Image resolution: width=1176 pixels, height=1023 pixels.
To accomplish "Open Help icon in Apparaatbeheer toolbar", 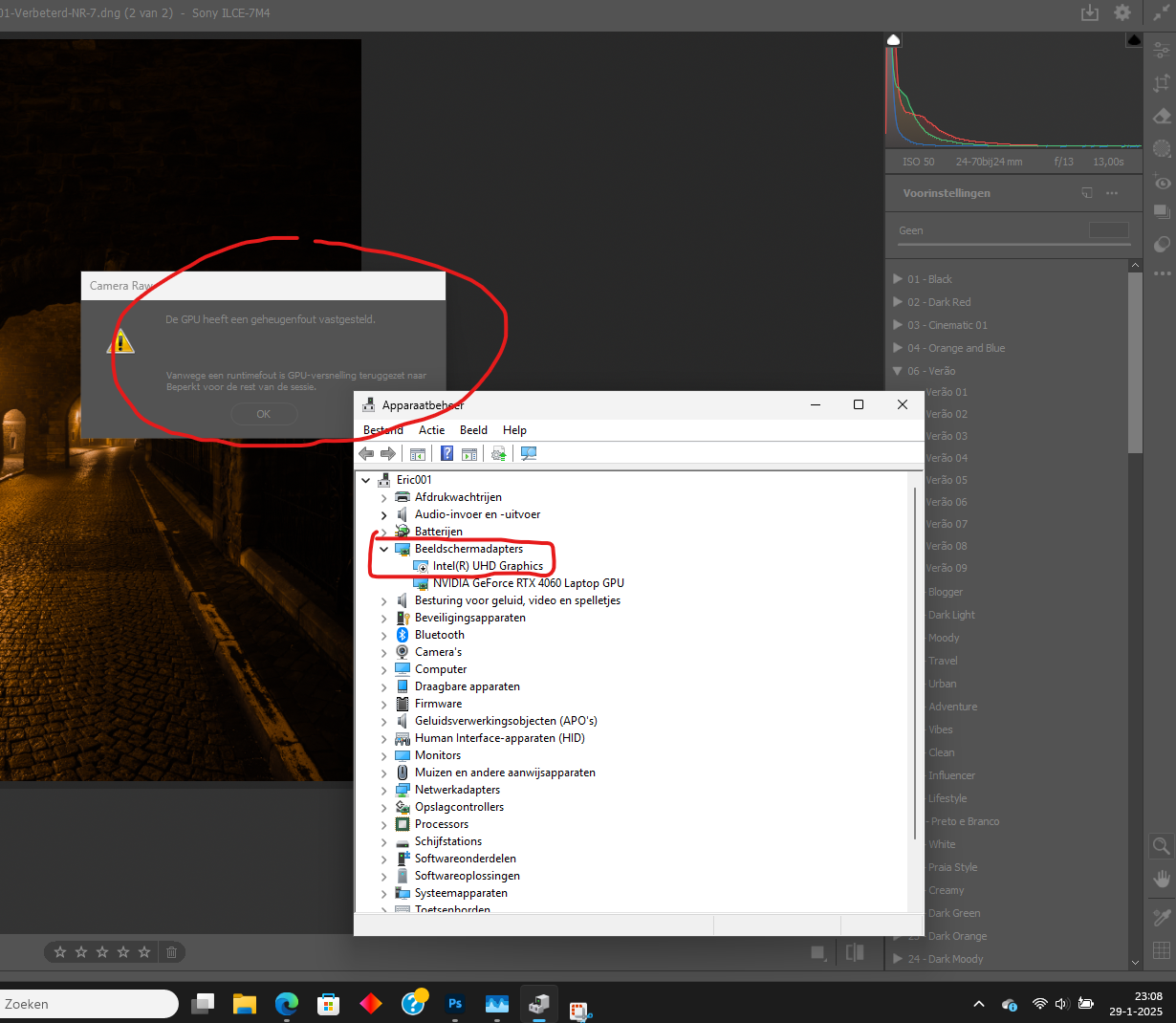I will (446, 453).
